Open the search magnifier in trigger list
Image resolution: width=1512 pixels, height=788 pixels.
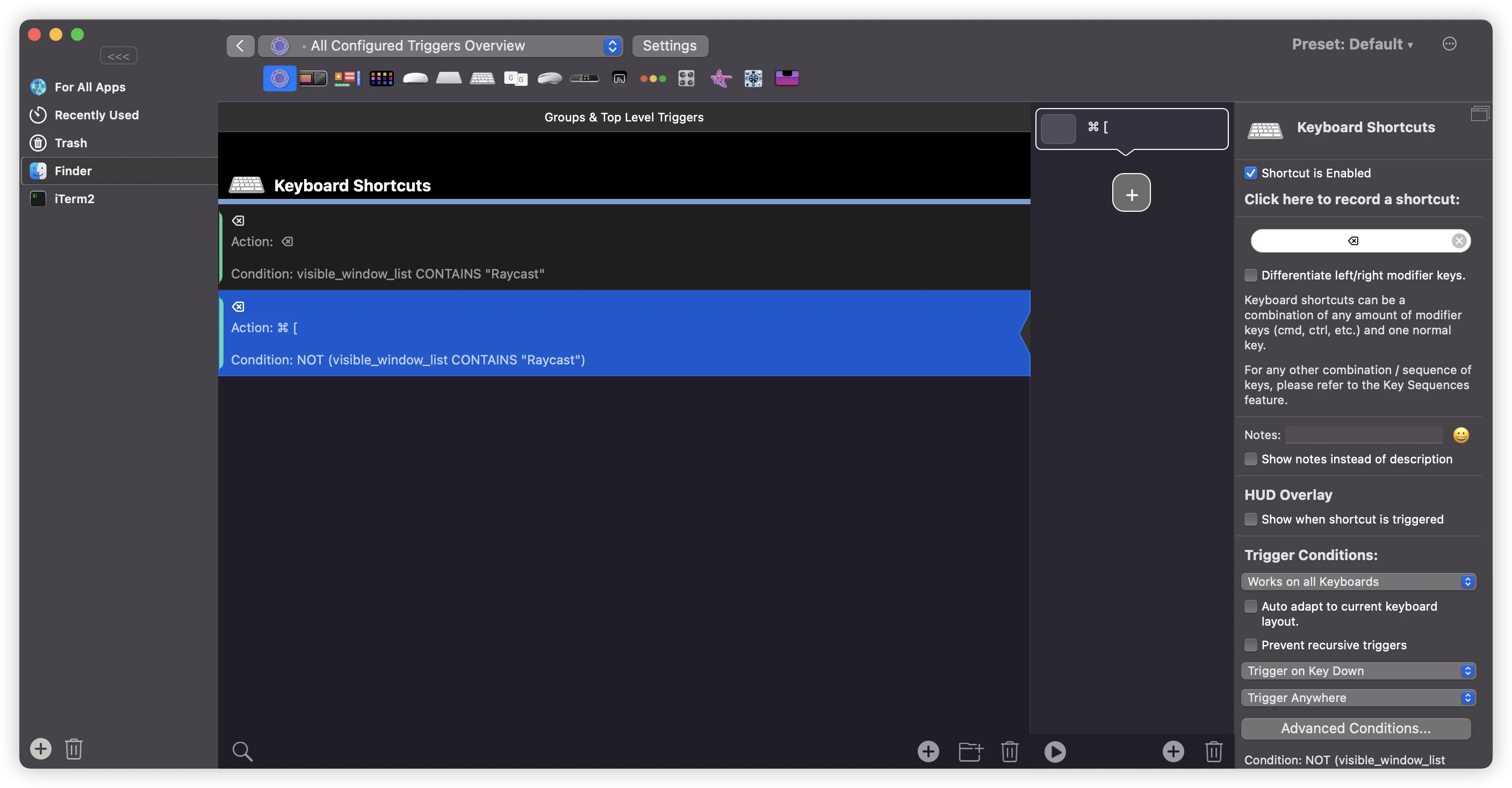242,751
